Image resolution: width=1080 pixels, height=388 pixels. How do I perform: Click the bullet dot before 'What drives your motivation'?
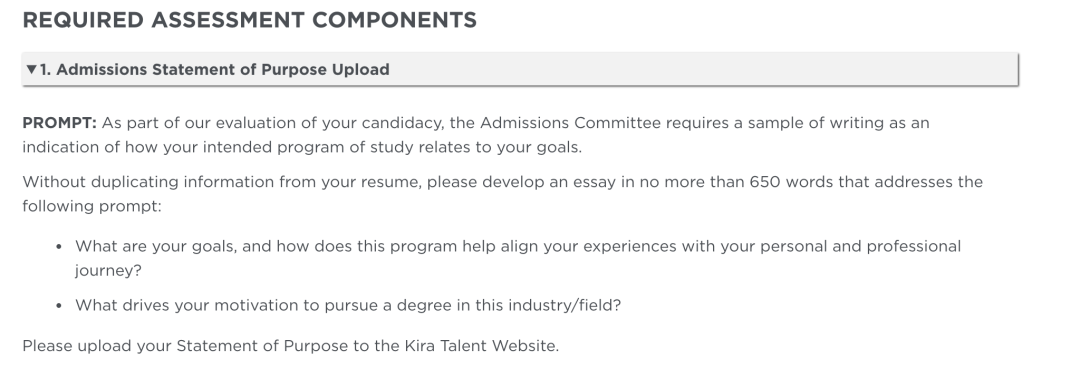[59, 305]
